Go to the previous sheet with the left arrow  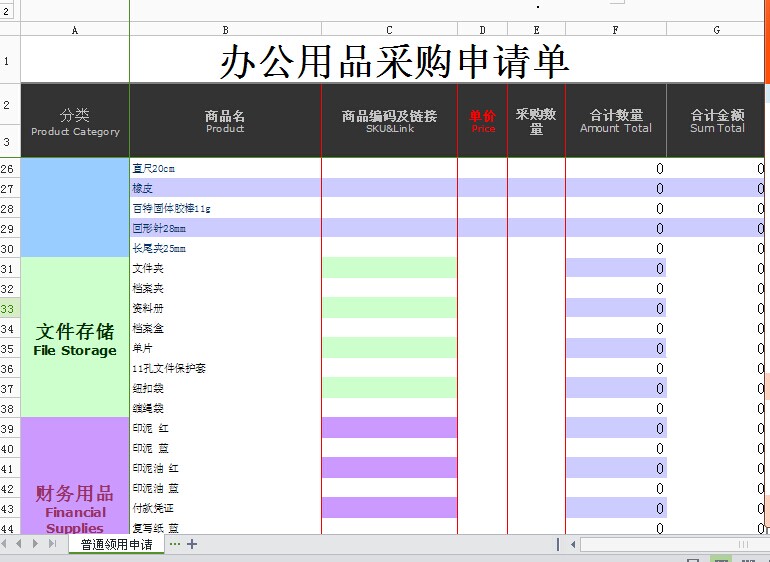click(x=19, y=543)
